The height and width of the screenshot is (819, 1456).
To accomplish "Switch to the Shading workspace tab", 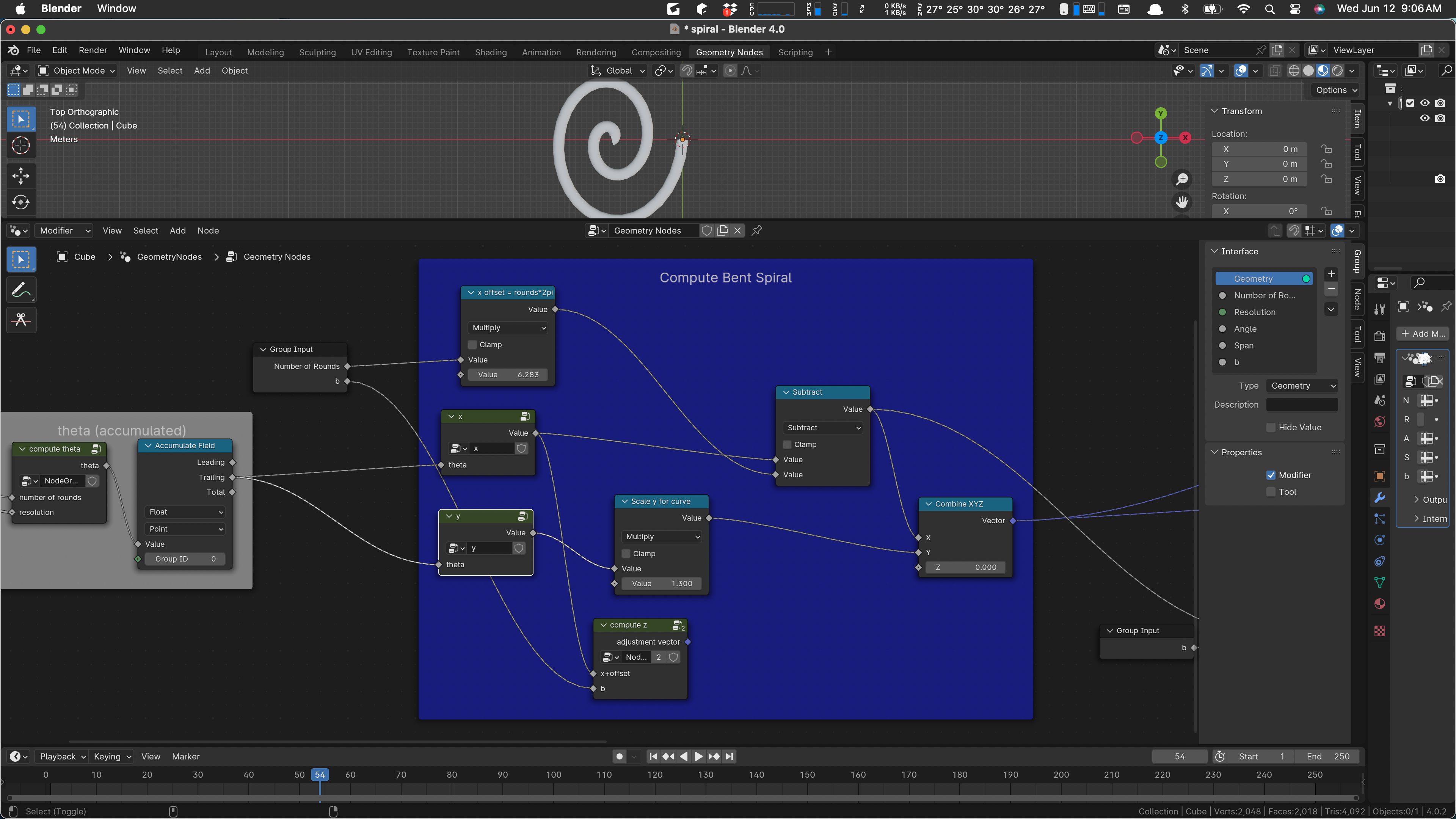I will coord(491,52).
